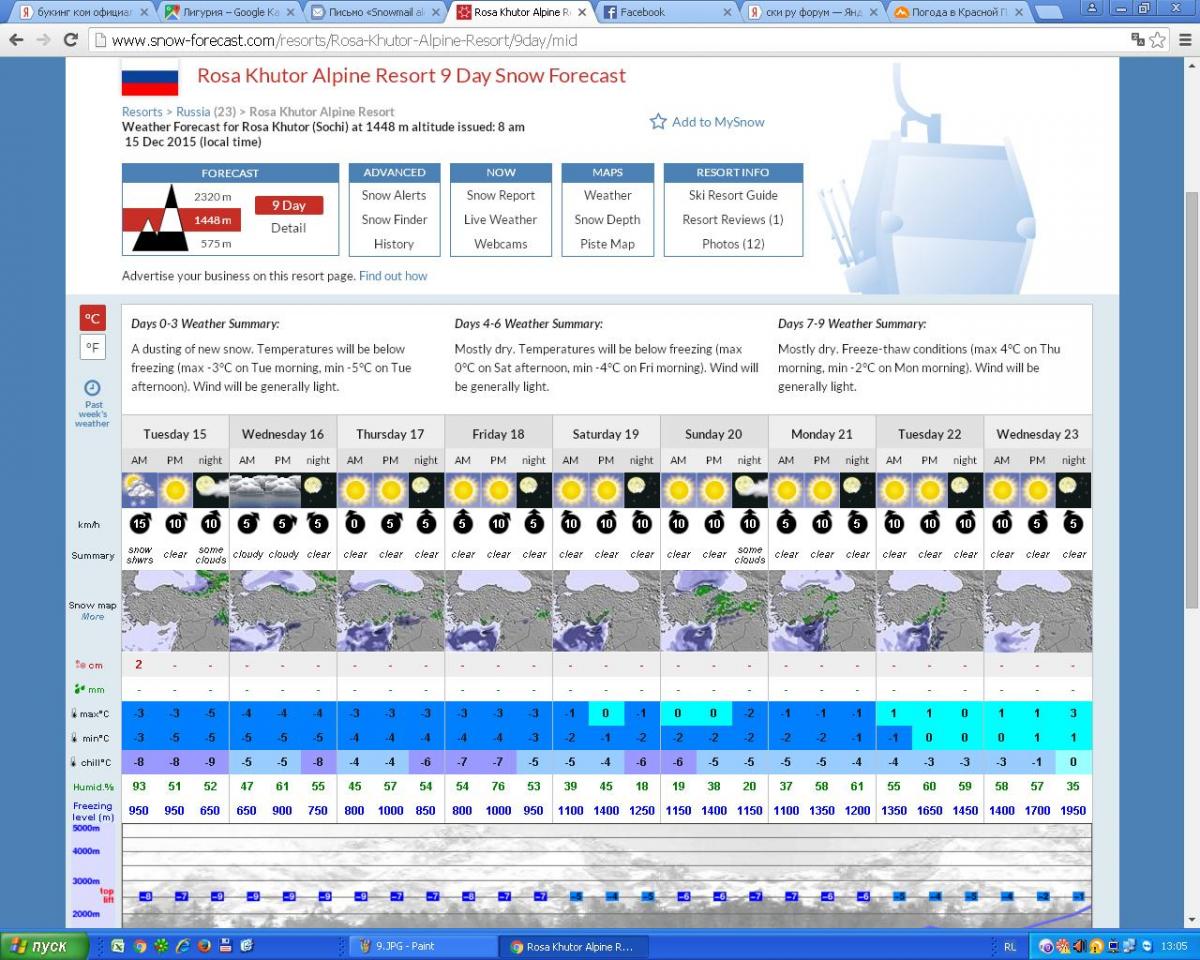This screenshot has width=1200, height=960.
Task: Open the Weather link under Maps
Action: [608, 196]
